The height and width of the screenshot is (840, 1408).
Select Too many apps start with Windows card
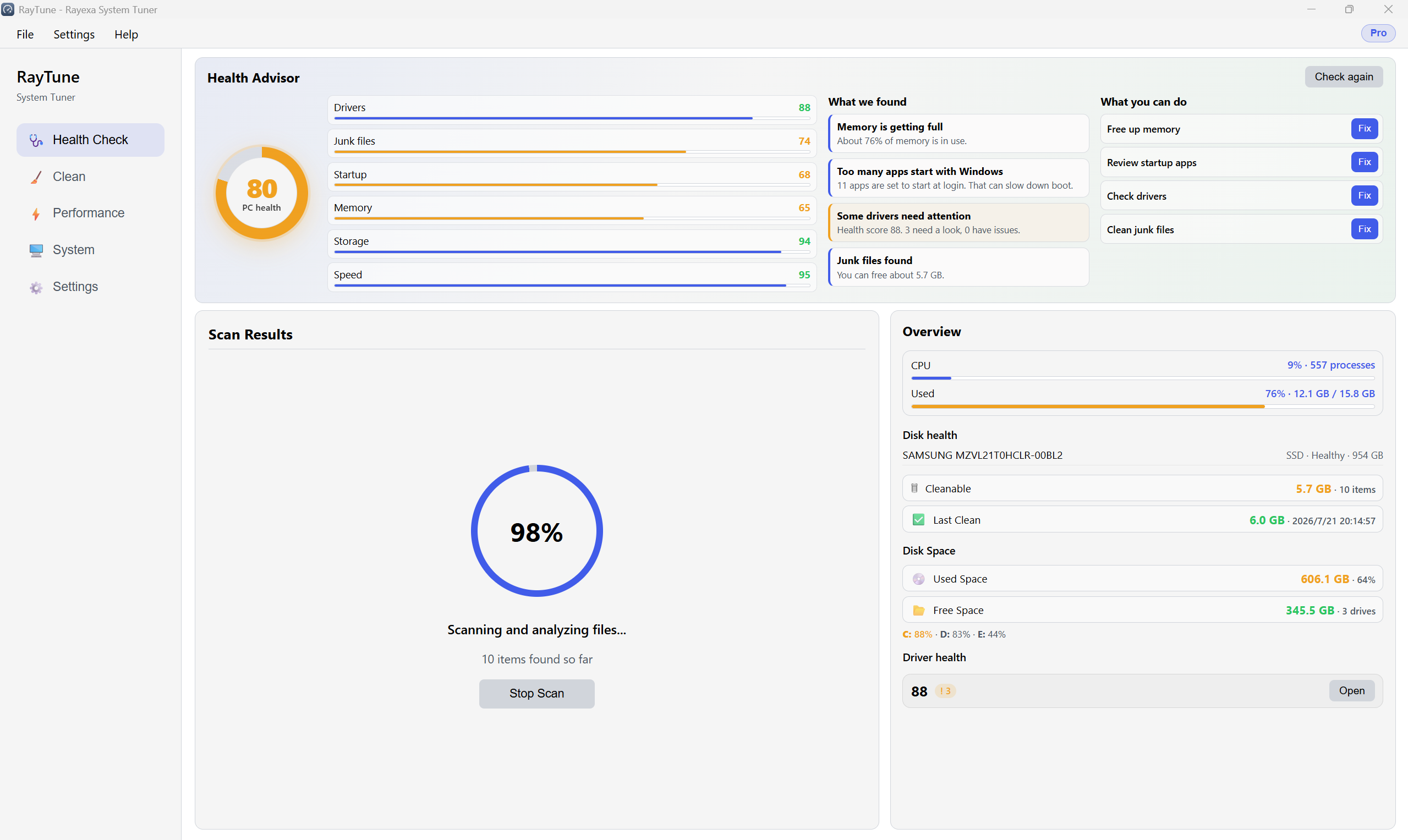958,178
